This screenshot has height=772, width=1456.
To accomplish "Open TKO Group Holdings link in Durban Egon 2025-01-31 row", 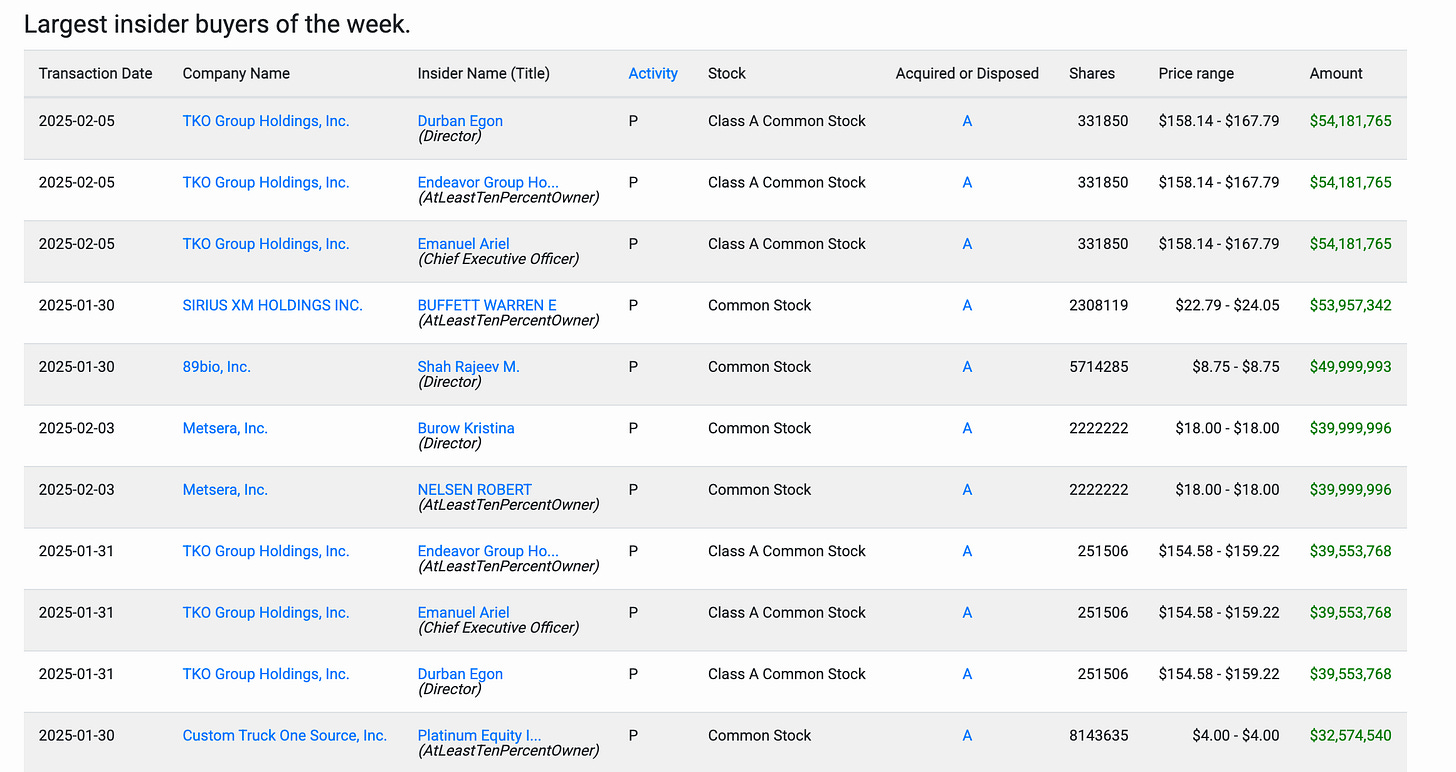I will point(266,674).
